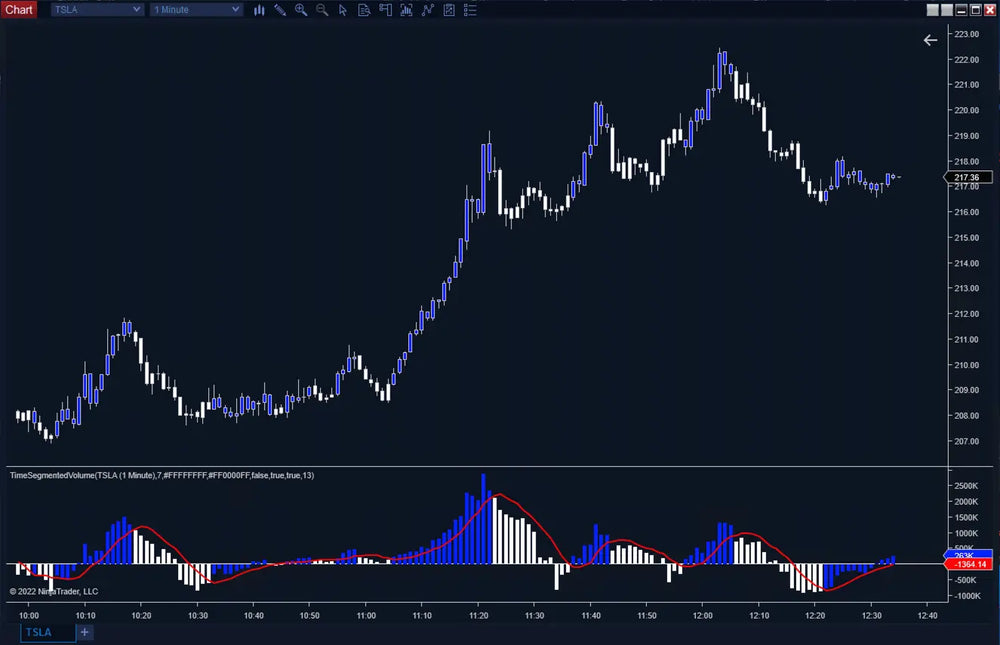The width and height of the screenshot is (1000, 645).
Task: Select the pointer cursor tool
Action: click(343, 10)
